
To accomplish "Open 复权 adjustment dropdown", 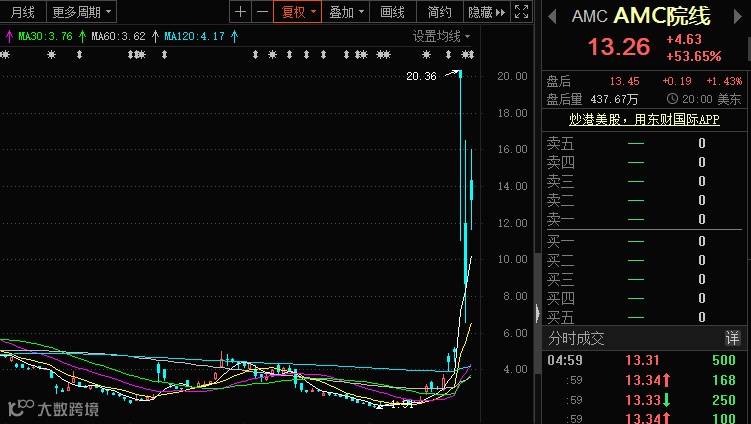I will tap(297, 12).
